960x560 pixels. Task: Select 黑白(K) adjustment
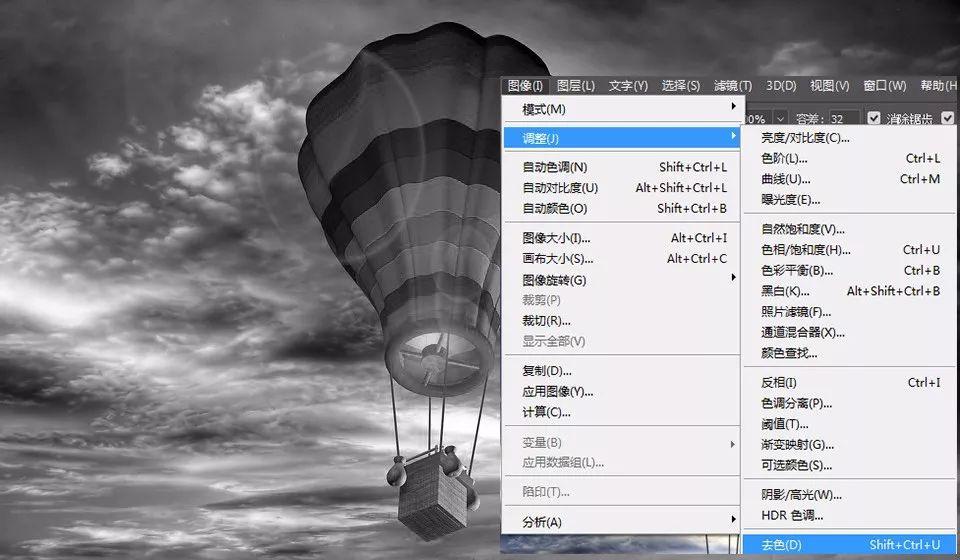850,291
